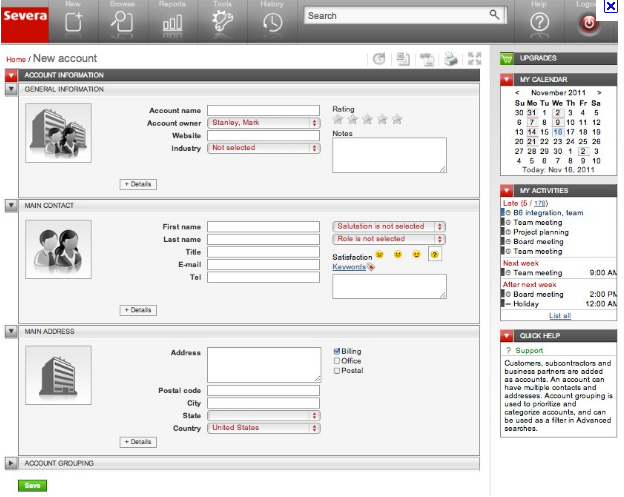Check the Office checkbox
Image resolution: width=624 pixels, height=497 pixels.
337,361
